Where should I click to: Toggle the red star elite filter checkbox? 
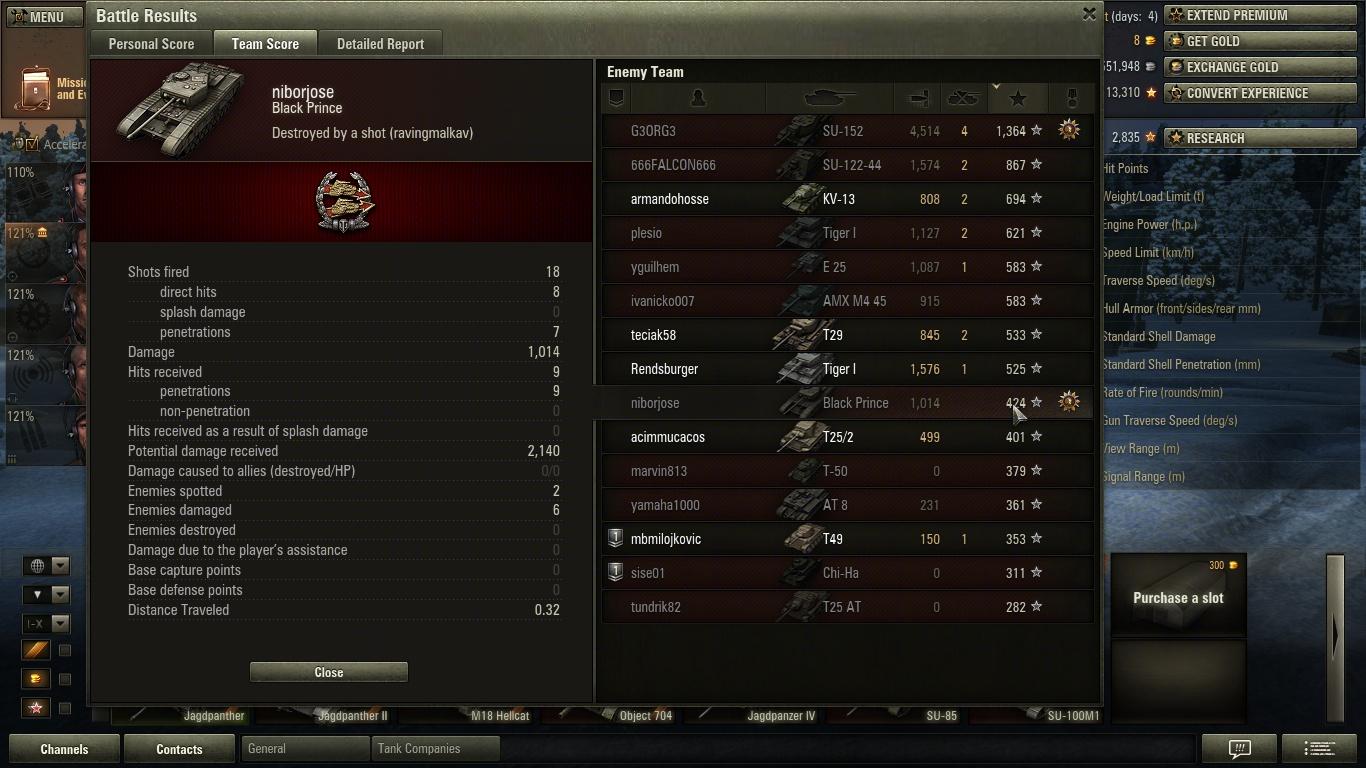(65, 708)
